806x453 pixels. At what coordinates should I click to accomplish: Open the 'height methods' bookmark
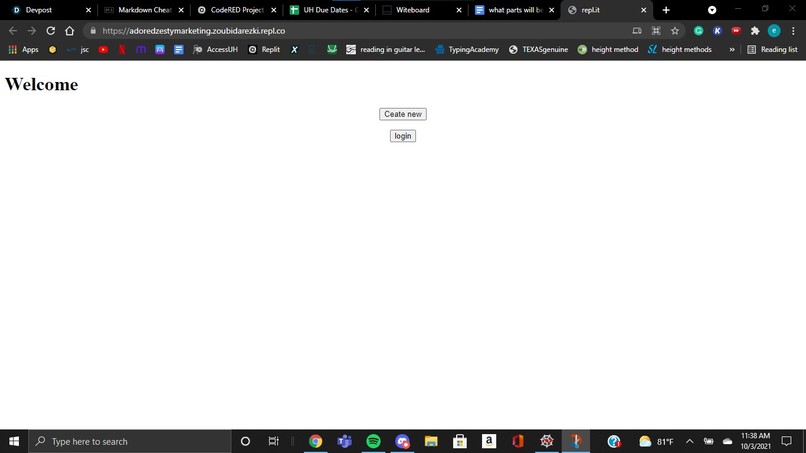pos(680,49)
